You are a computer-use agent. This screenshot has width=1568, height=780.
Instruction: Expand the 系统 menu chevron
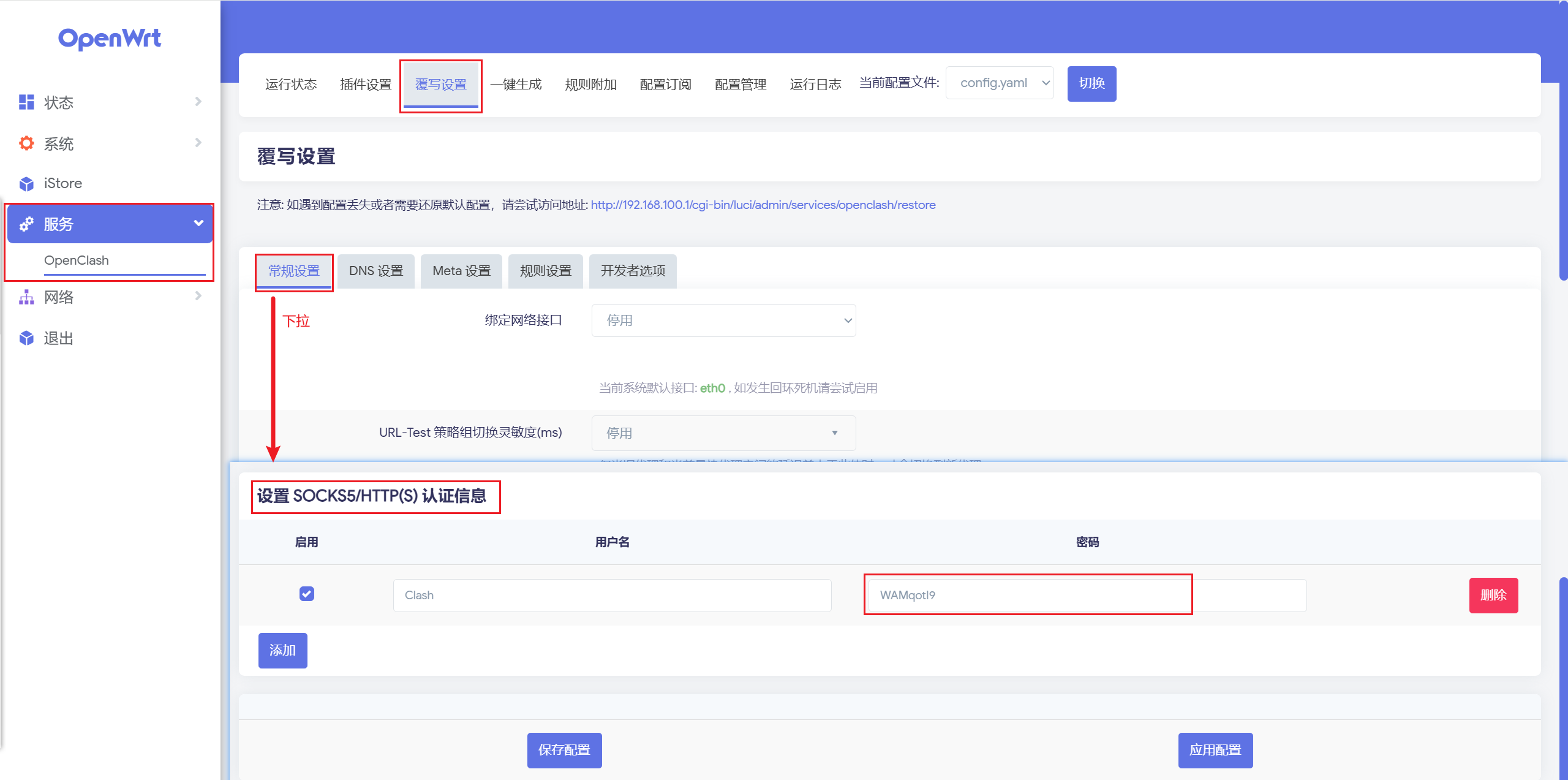pos(198,143)
